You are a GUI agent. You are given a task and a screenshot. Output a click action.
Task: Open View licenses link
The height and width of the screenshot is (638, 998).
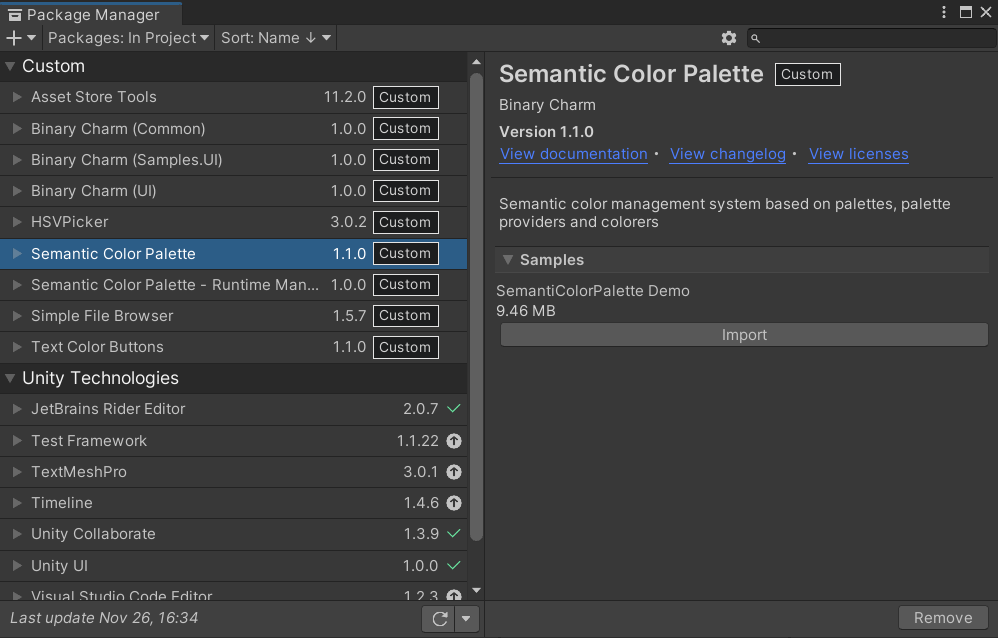(x=859, y=154)
